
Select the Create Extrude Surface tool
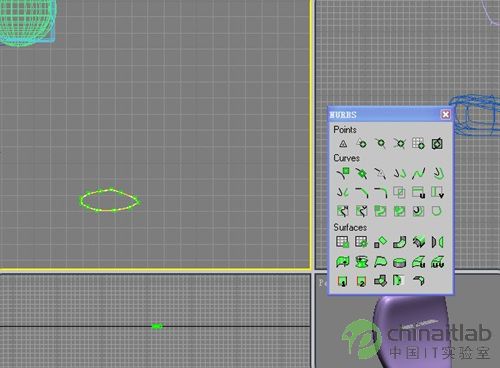coord(343,262)
